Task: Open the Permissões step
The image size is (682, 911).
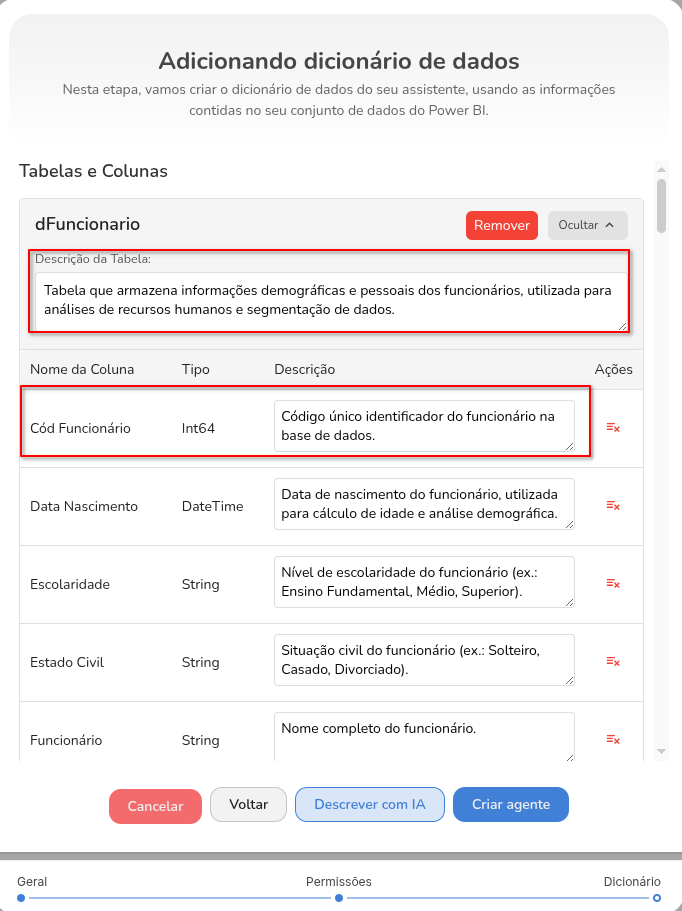Action: pyautogui.click(x=339, y=897)
